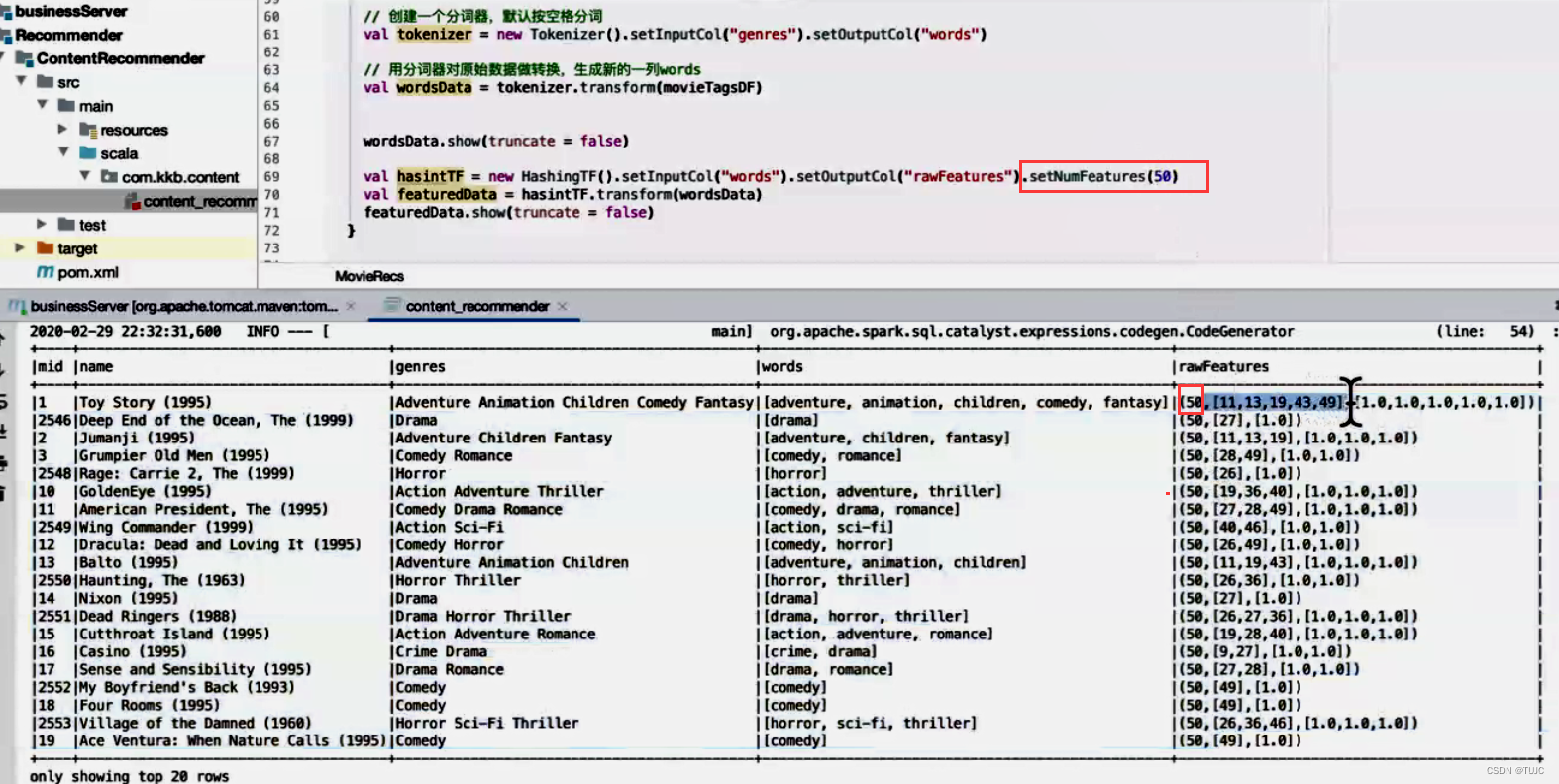
Task: Click the src folder icon
Action: [45, 81]
